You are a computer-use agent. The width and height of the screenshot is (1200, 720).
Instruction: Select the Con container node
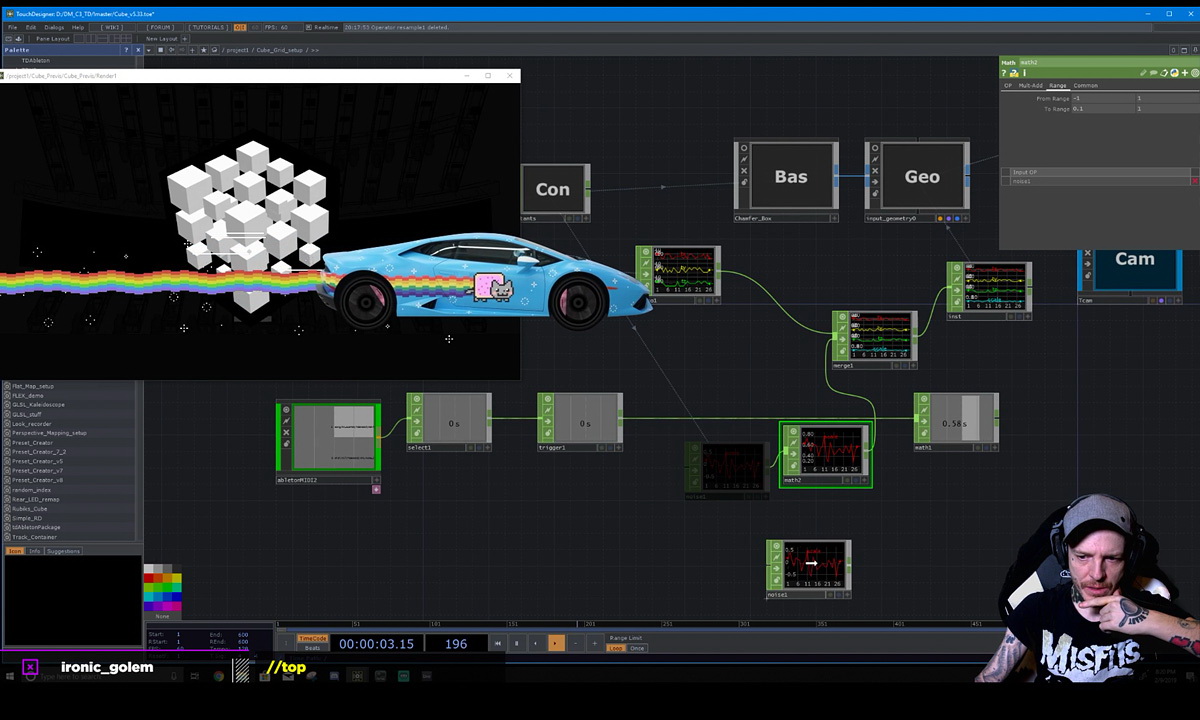[553, 189]
